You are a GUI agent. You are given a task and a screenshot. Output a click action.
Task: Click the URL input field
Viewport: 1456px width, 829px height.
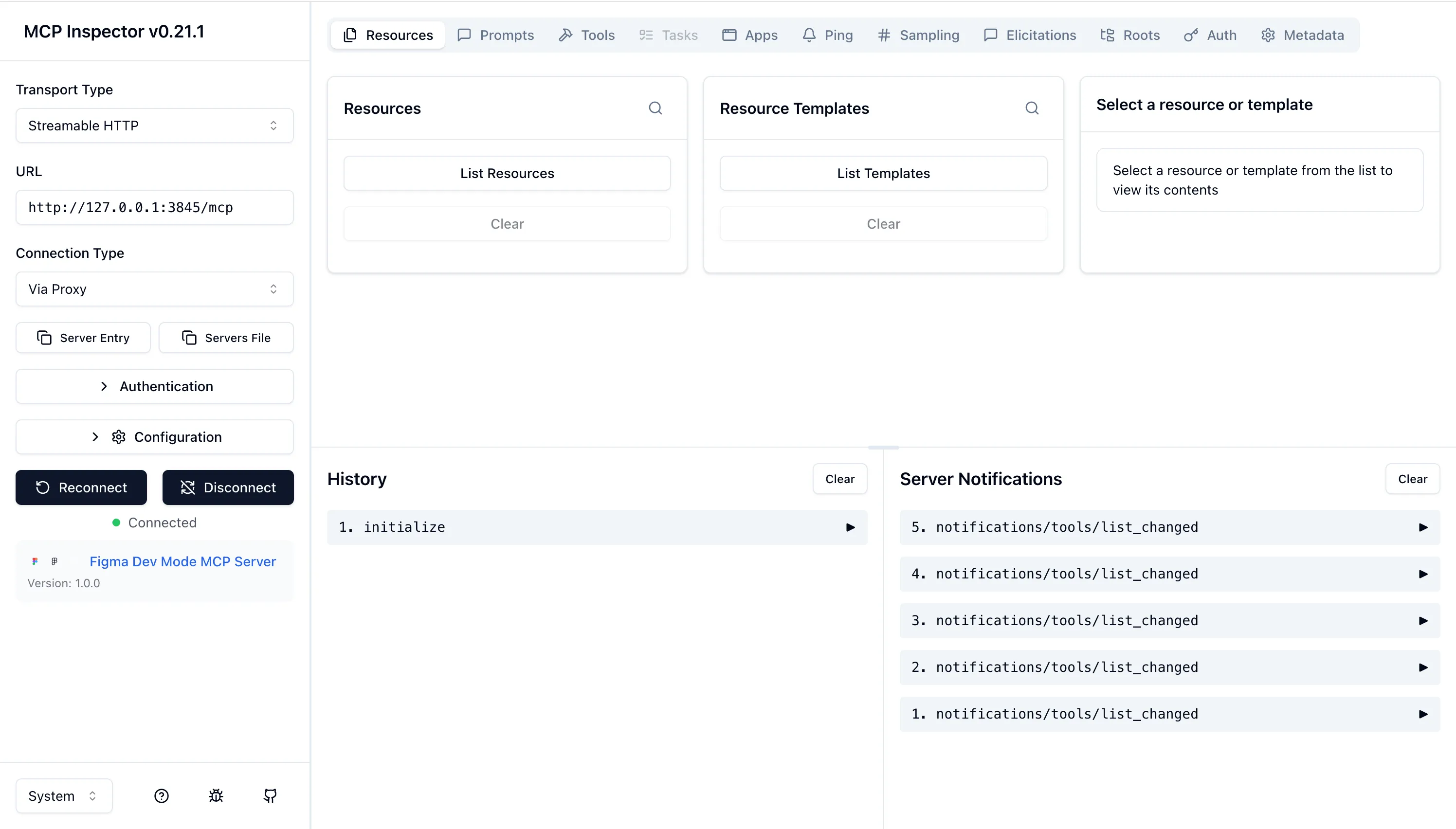coord(154,207)
